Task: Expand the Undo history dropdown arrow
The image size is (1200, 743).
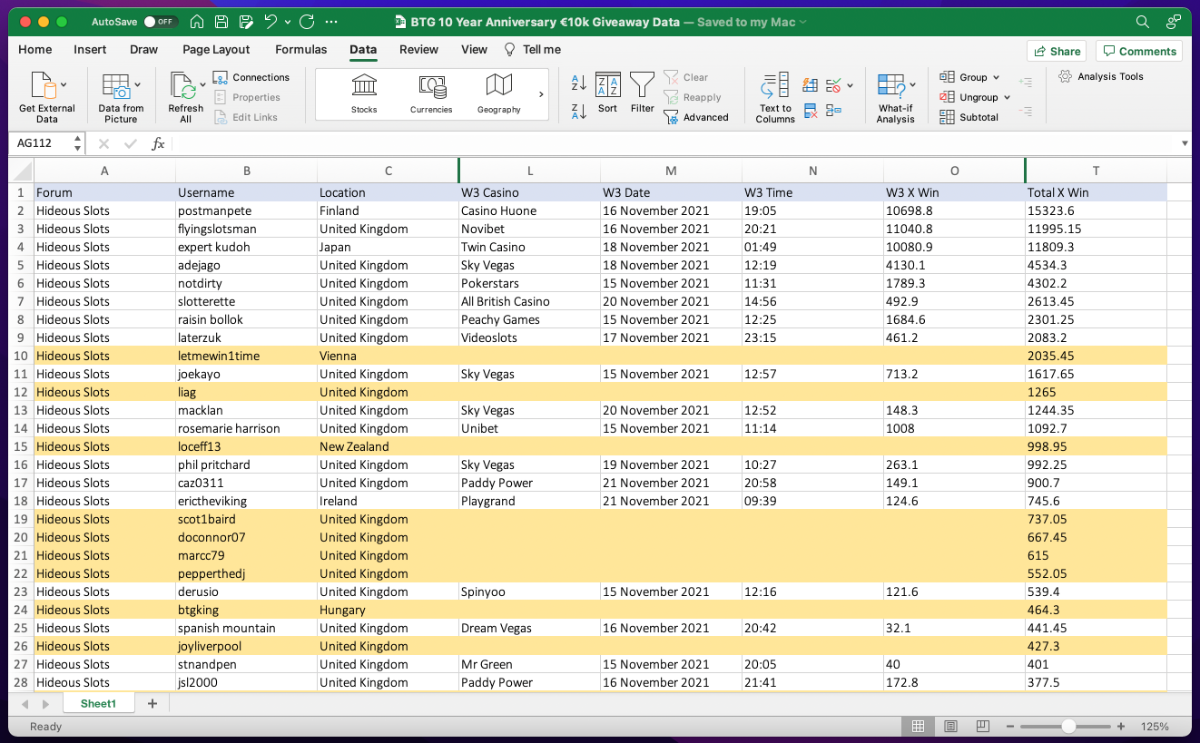Action: (288, 22)
